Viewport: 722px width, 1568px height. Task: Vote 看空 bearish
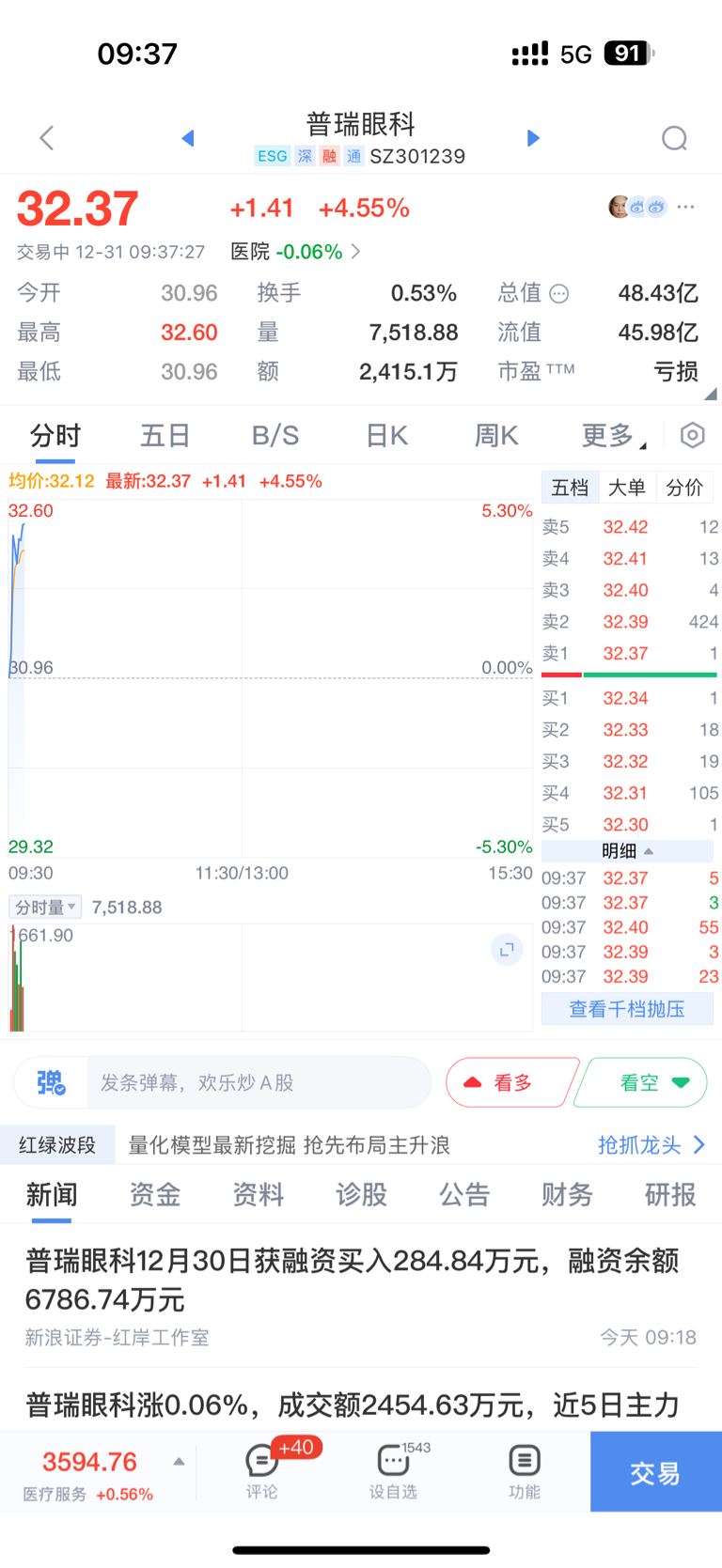click(x=641, y=1082)
